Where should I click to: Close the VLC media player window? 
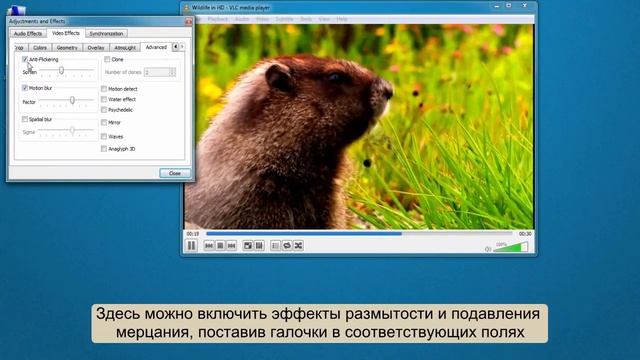click(525, 6)
